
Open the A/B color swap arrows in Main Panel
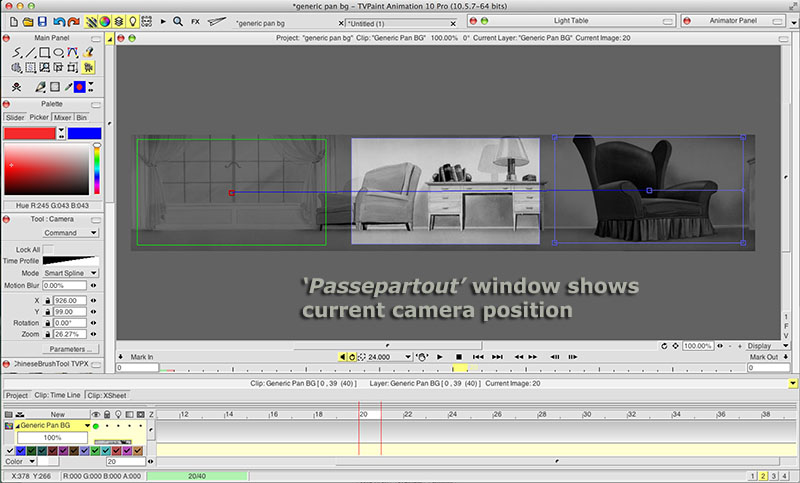[x=90, y=87]
